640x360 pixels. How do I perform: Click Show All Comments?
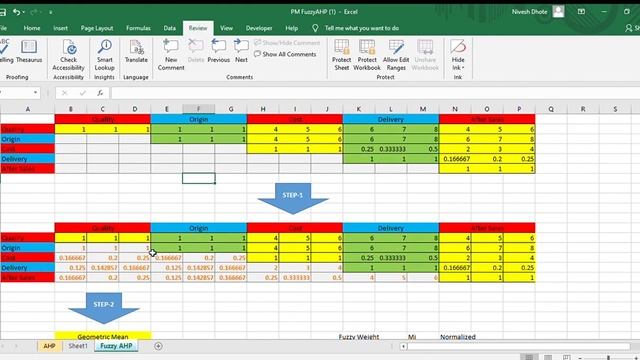pos(285,54)
